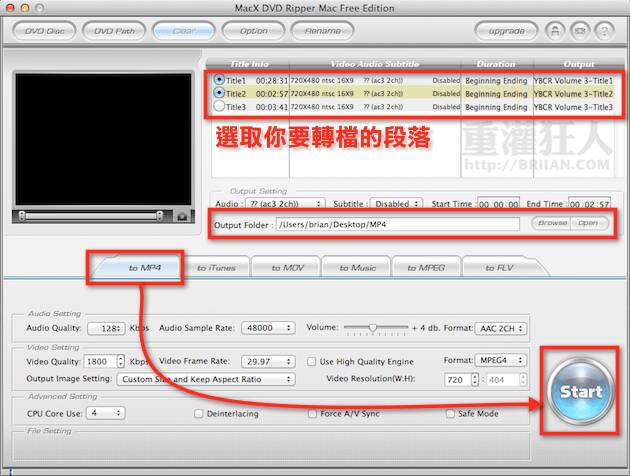Open the Option button
Image resolution: width=630 pixels, height=476 pixels.
[x=254, y=31]
